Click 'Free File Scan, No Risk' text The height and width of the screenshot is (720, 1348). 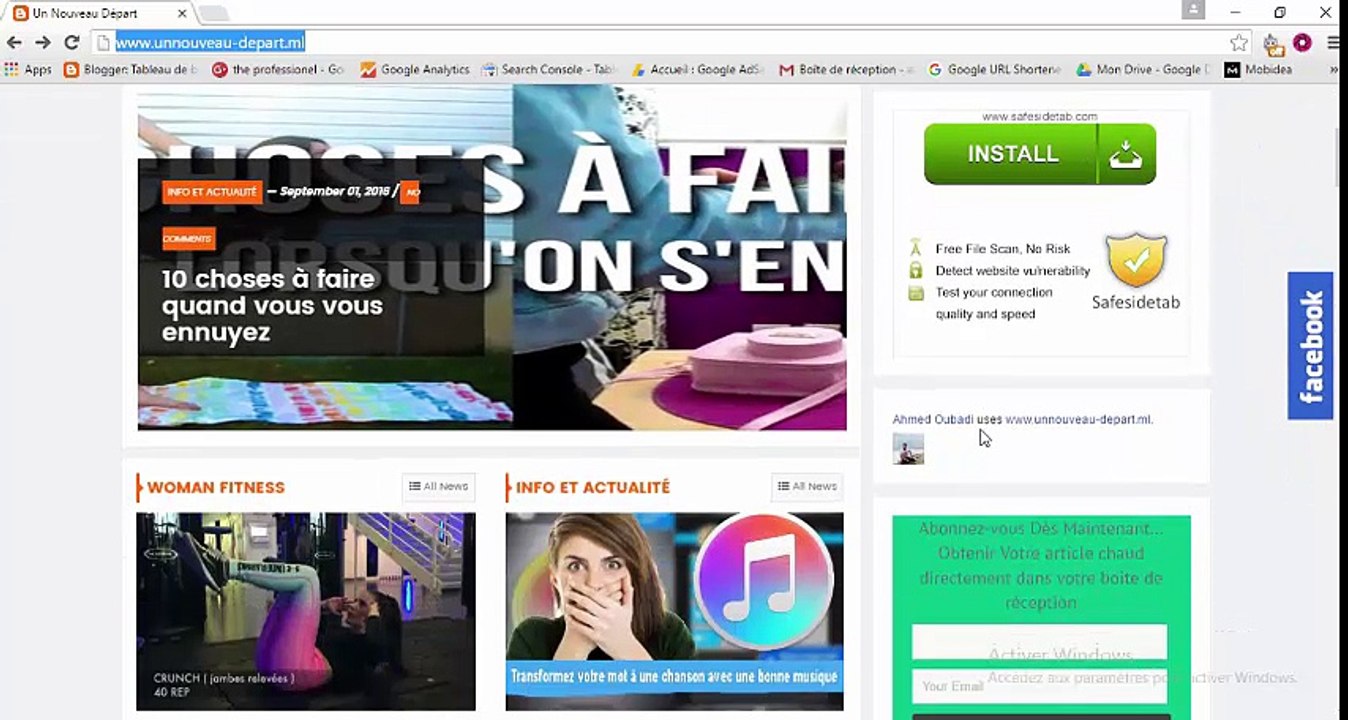point(1003,249)
